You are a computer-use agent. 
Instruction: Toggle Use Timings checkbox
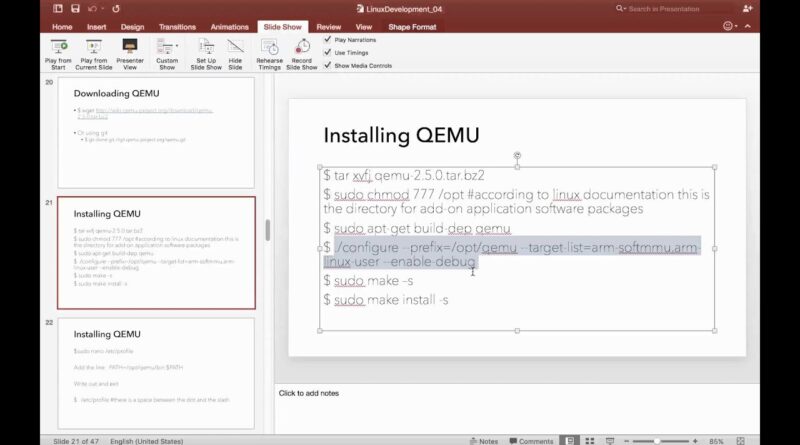click(328, 52)
